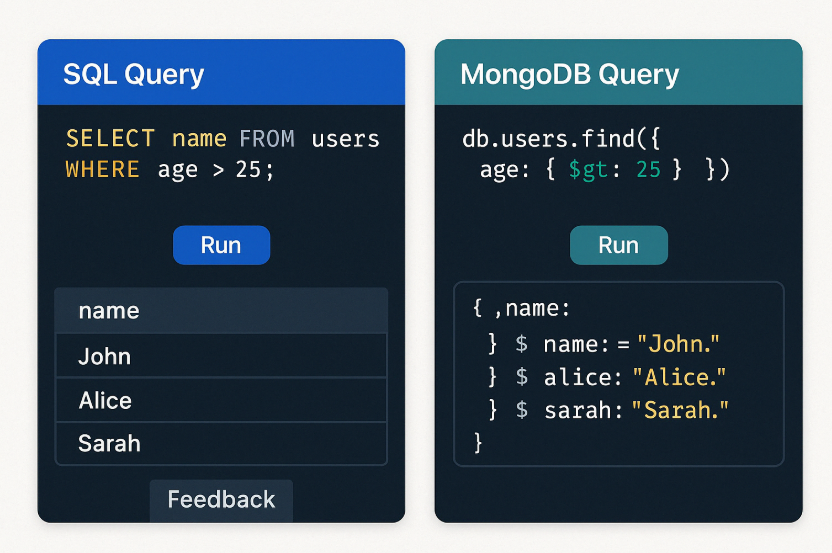Image resolution: width=832 pixels, height=553 pixels.
Task: Click the SELECT name FROM users line
Action: [x=223, y=139]
